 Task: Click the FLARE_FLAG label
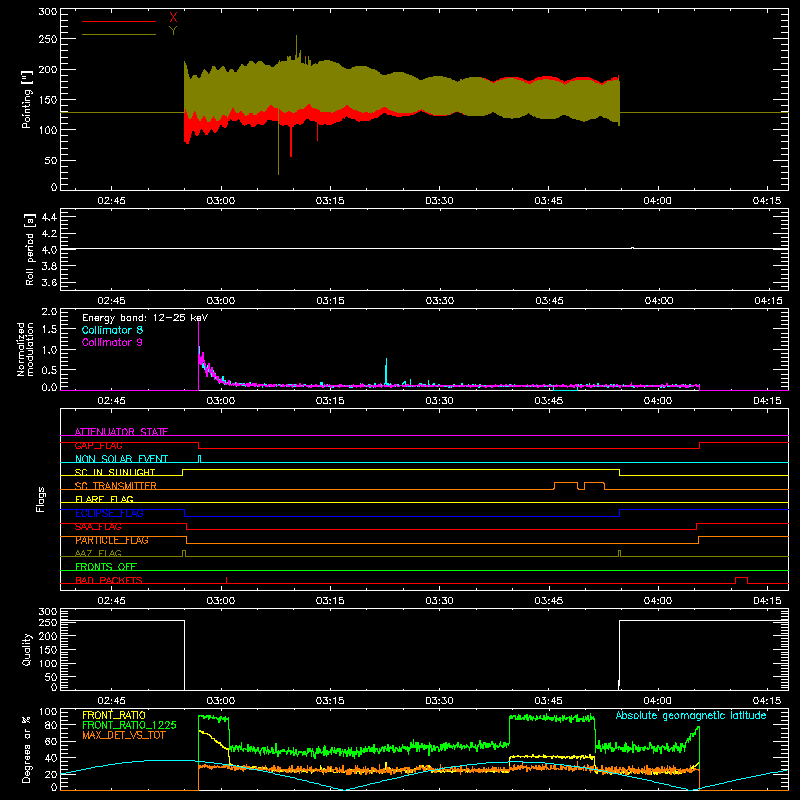click(x=104, y=499)
